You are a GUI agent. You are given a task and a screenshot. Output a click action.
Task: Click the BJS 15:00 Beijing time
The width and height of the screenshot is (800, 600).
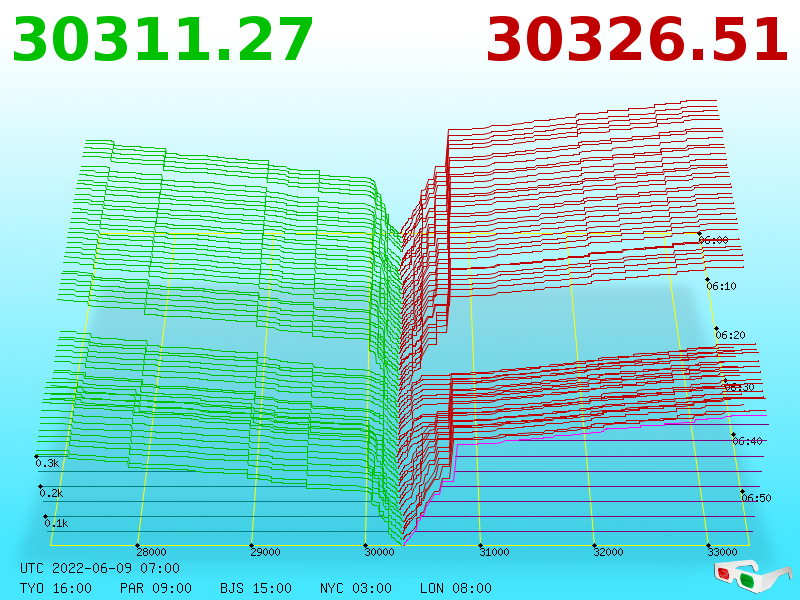256,588
